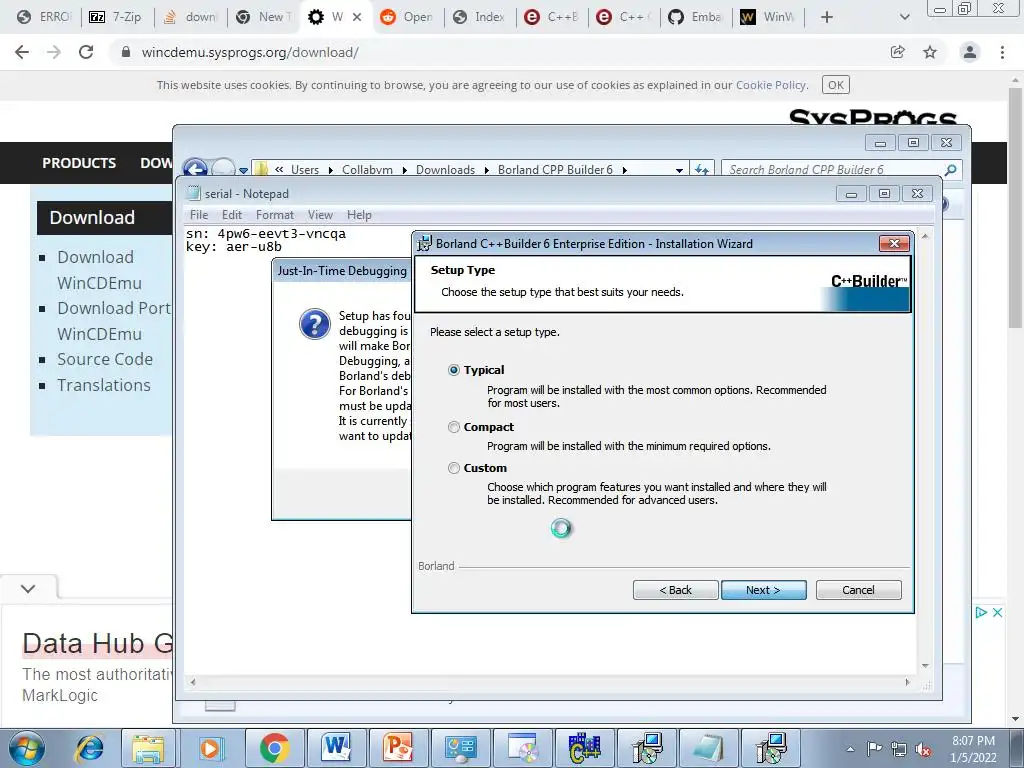Screen dimensions: 1024x768
Task: Open Windows Media Player from taskbar
Action: click(x=210, y=748)
